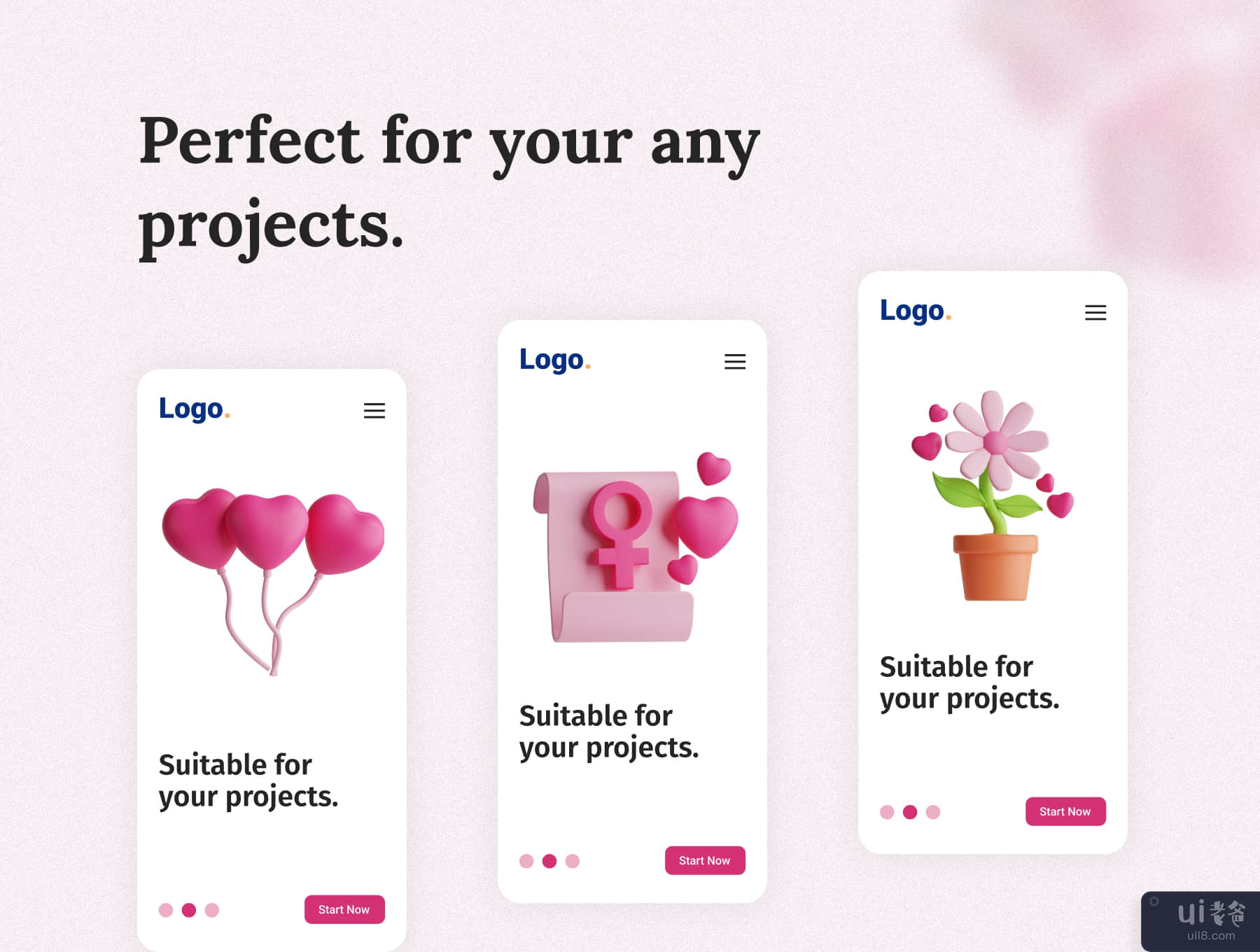Click Start Now on the middle card
The height and width of the screenshot is (952, 1260).
pos(705,860)
